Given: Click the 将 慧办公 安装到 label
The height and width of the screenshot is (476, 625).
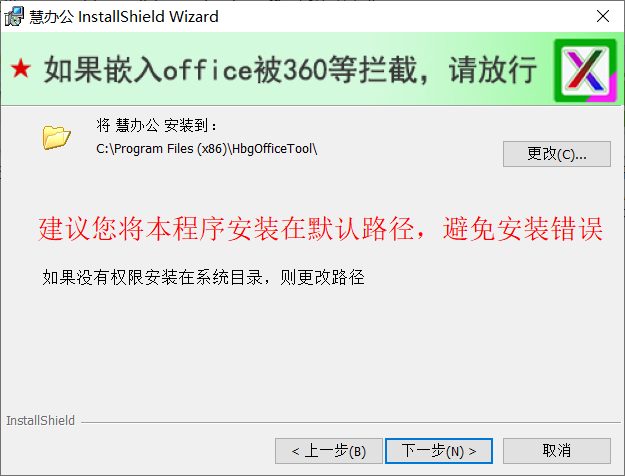Looking at the screenshot, I should coord(157,126).
